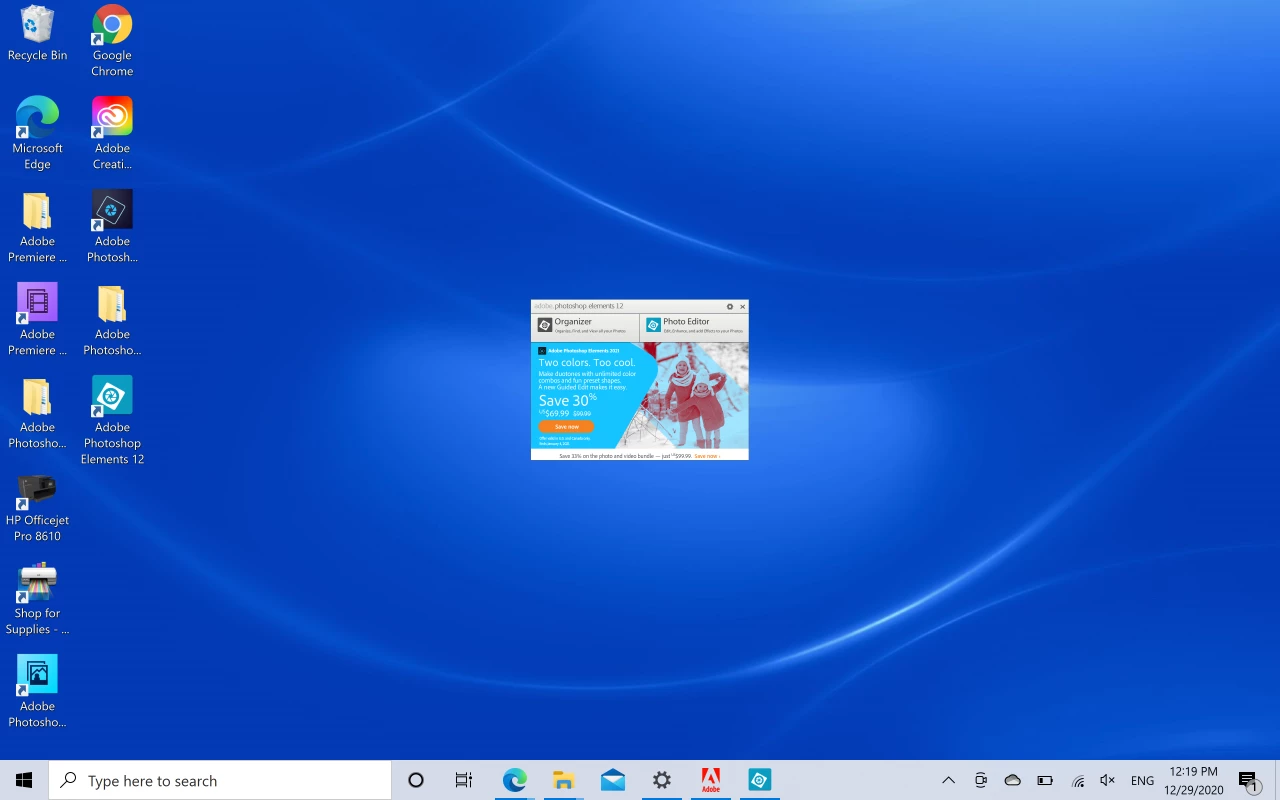Viewport: 1280px width, 800px height.
Task: Open Settings gear on the taskbar
Action: [x=661, y=780]
